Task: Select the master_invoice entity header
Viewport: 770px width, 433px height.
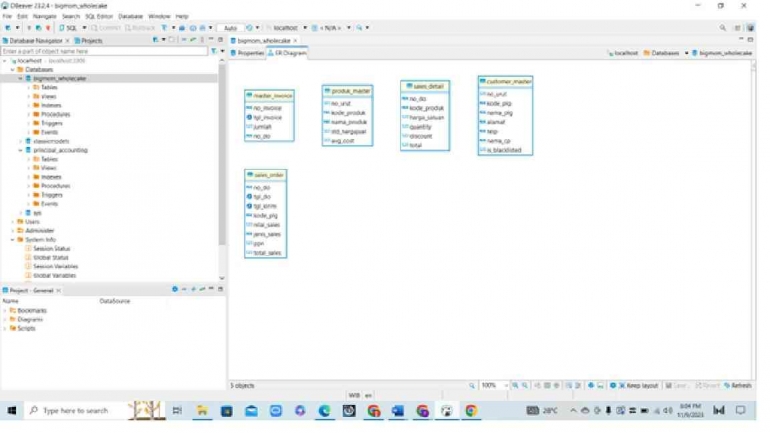Action: pyautogui.click(x=269, y=95)
